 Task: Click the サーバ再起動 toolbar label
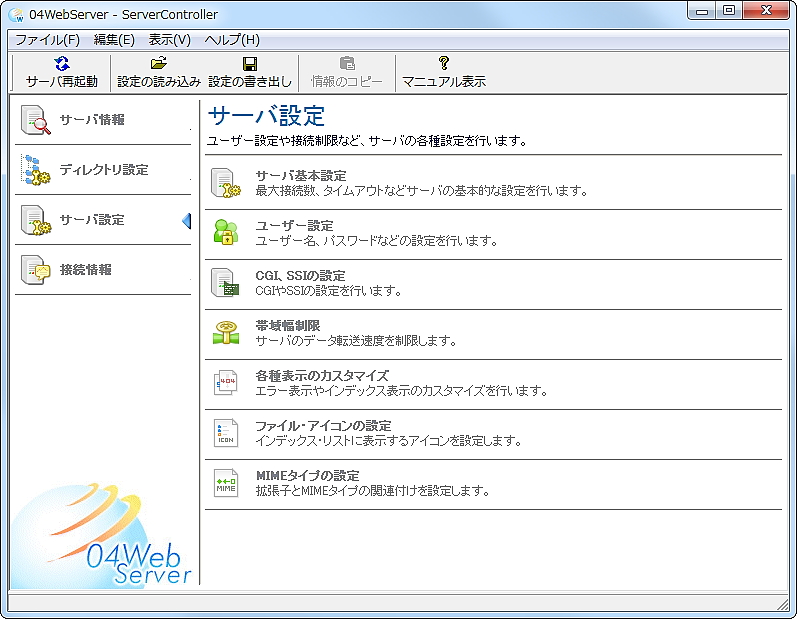[x=62, y=82]
